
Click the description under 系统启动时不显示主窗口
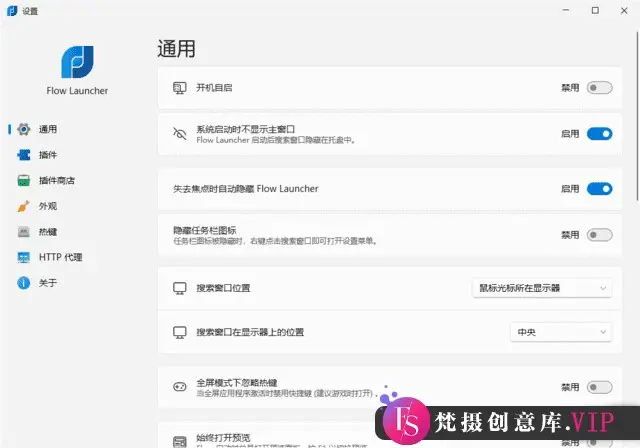coord(276,140)
